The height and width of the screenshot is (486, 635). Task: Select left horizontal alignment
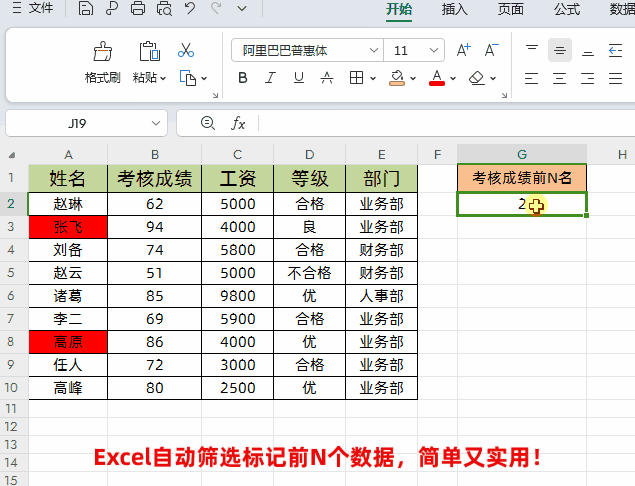532,78
